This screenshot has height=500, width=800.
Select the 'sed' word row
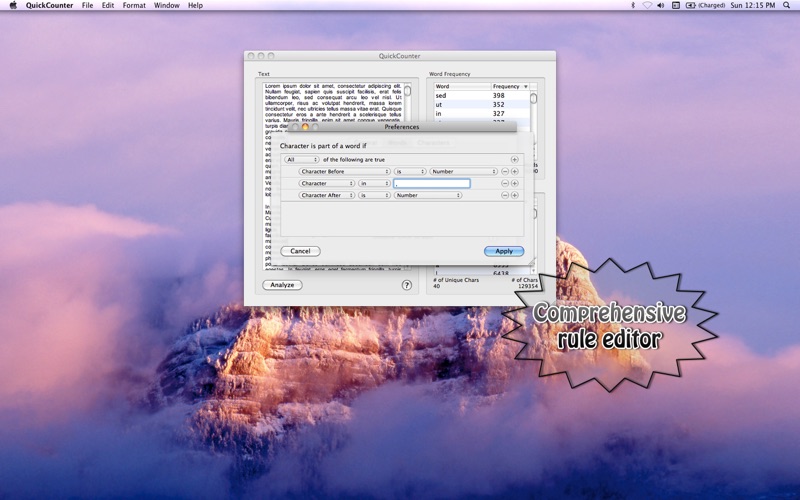482,95
